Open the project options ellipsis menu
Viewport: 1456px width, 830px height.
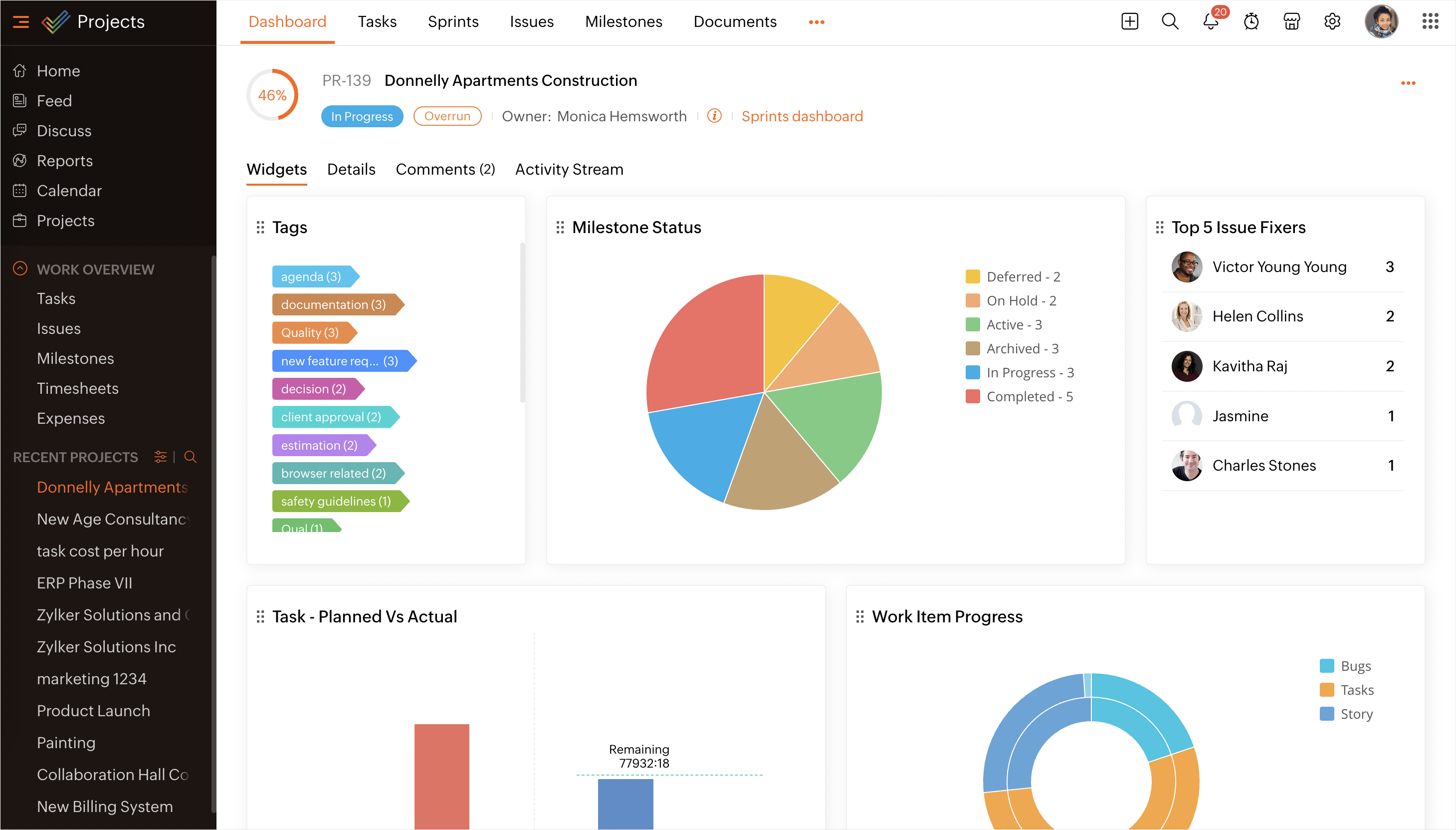click(x=1408, y=83)
